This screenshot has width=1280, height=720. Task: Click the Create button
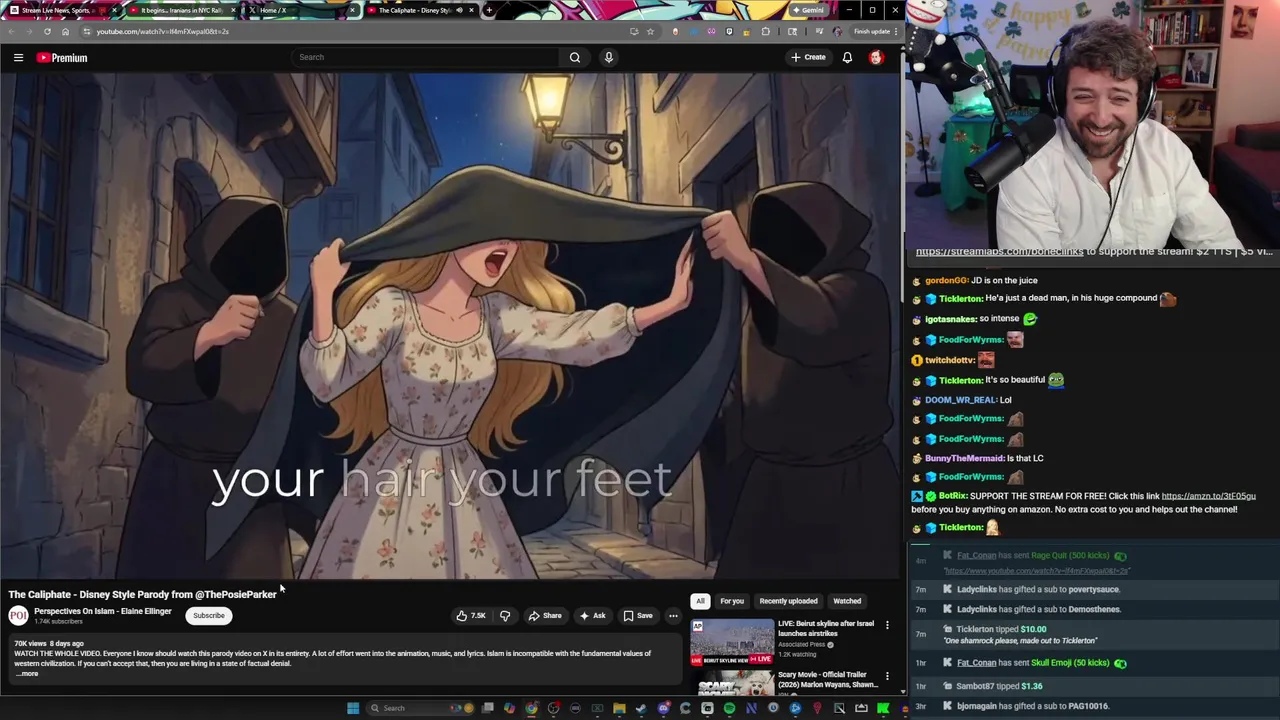click(808, 57)
